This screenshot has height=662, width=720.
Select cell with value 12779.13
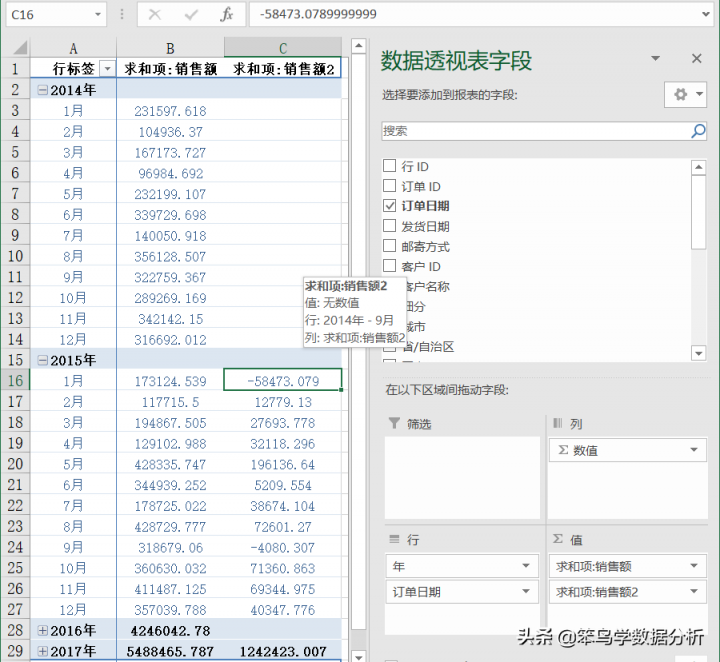tap(283, 402)
